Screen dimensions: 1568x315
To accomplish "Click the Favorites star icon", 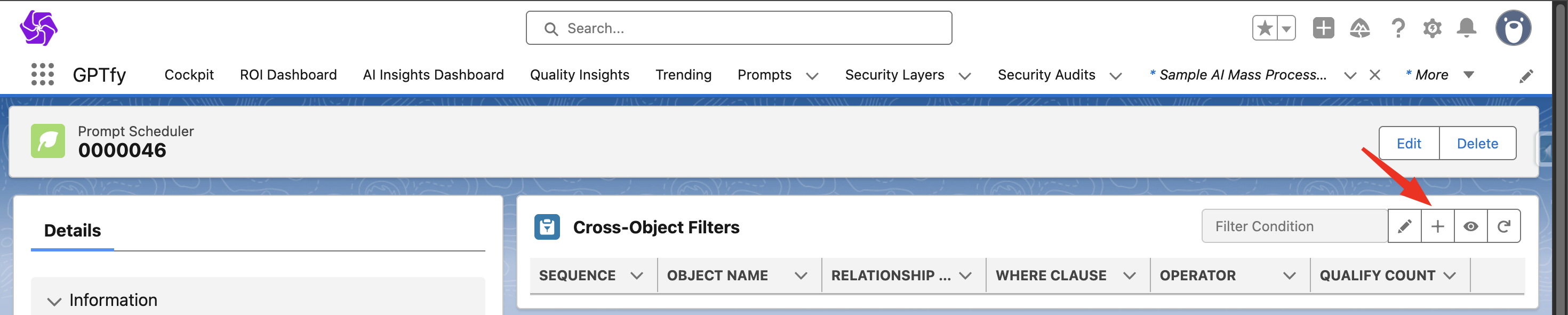I will (x=1264, y=28).
